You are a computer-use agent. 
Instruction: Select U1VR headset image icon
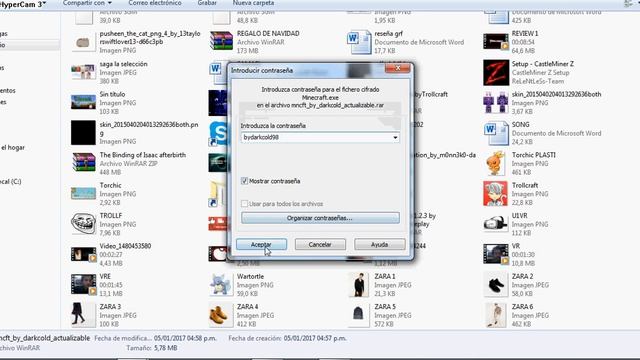click(496, 224)
